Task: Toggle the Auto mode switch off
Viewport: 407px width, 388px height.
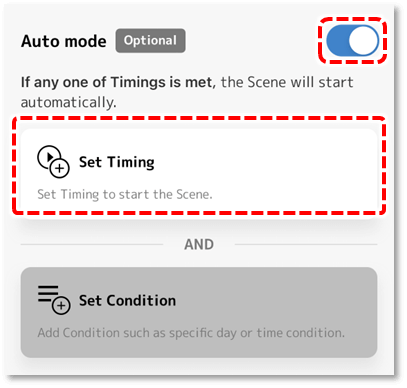Action: point(352,41)
